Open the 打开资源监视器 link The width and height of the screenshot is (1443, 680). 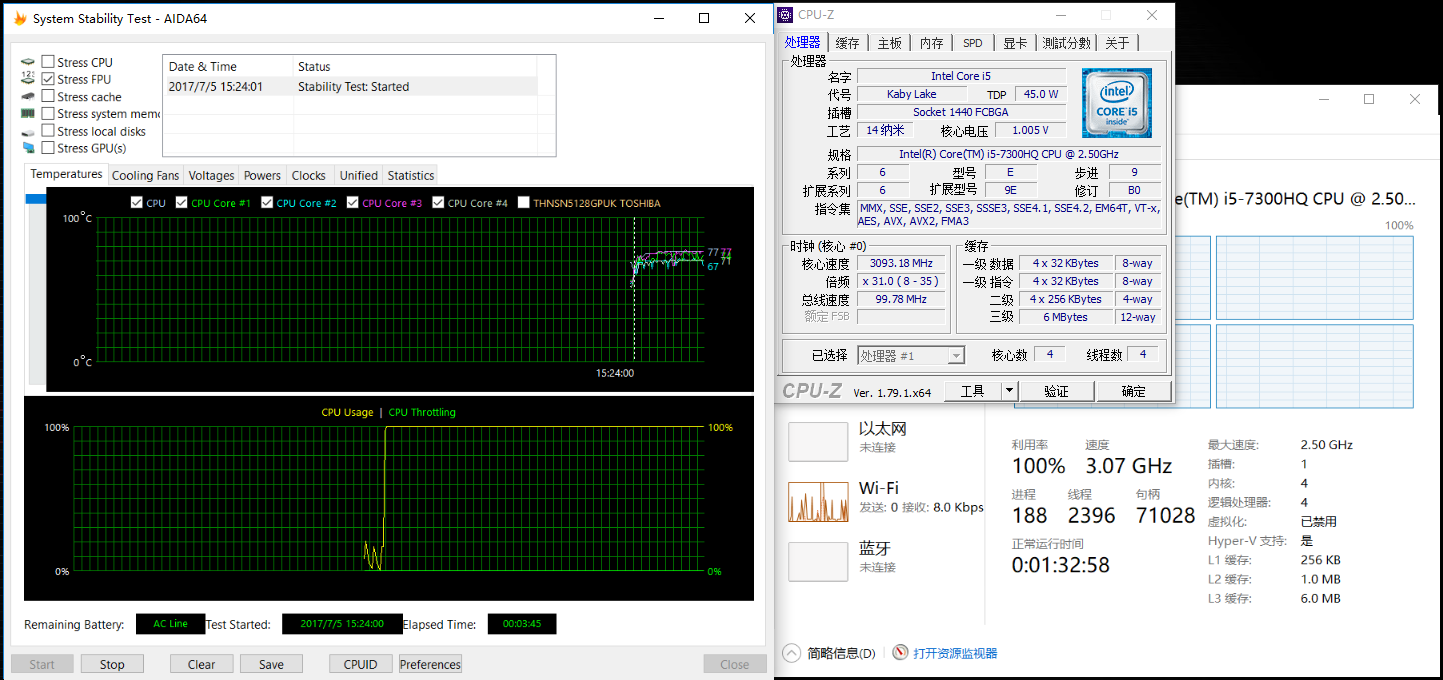tap(954, 653)
